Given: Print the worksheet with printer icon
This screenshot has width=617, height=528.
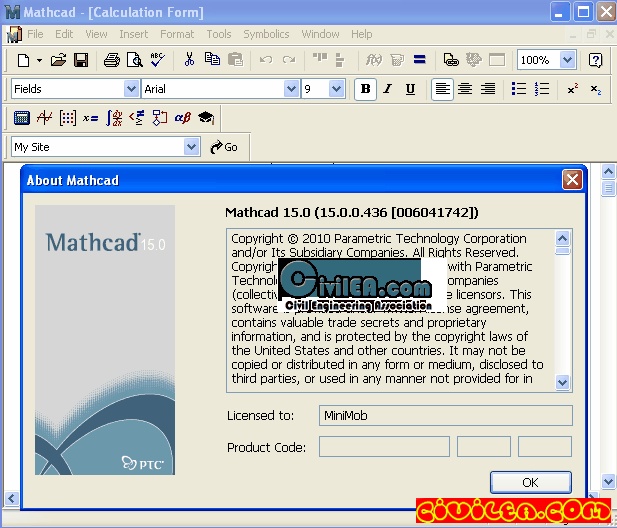Looking at the screenshot, I should (112, 60).
